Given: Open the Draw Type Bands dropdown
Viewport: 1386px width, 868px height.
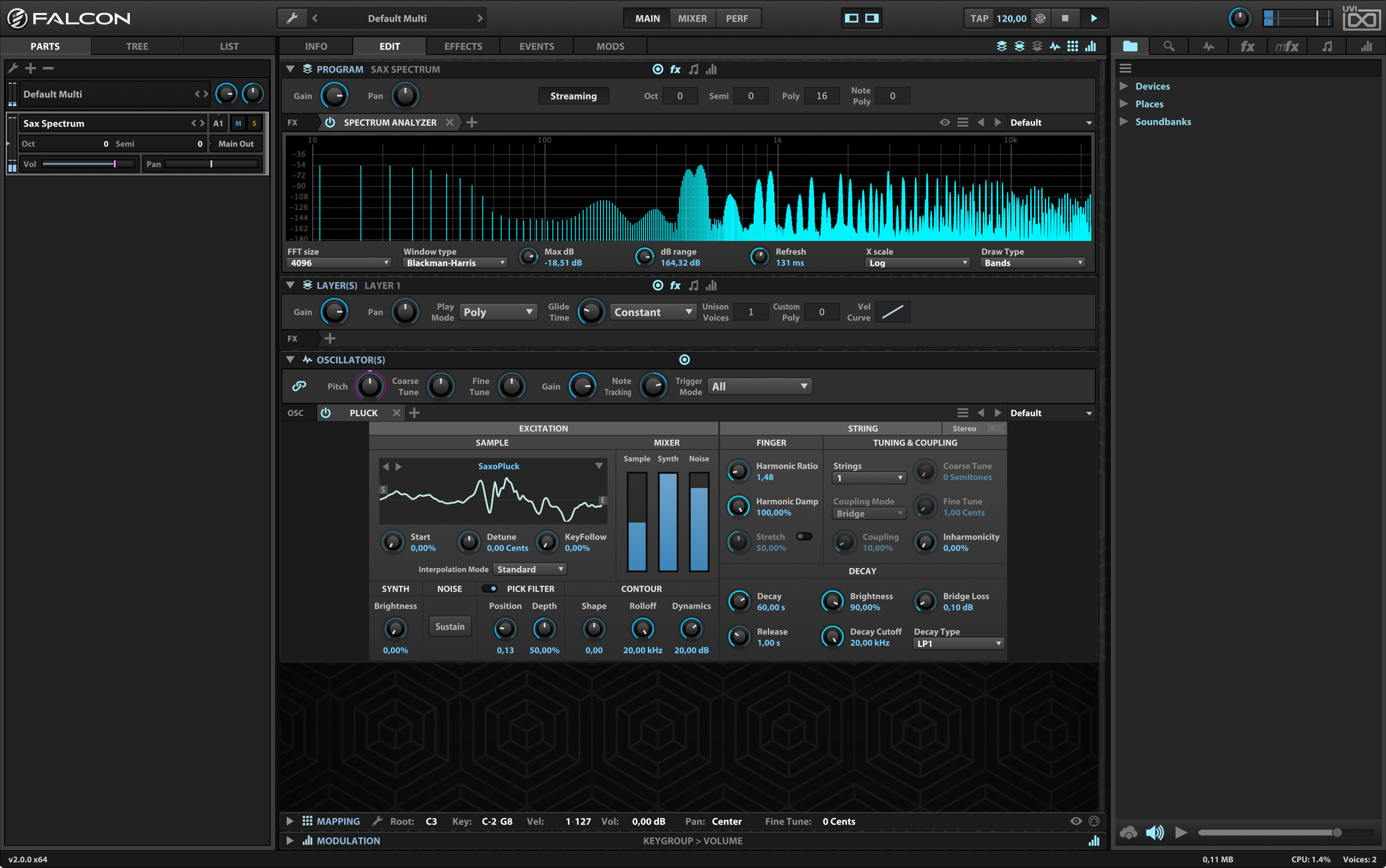Looking at the screenshot, I should (x=1033, y=263).
